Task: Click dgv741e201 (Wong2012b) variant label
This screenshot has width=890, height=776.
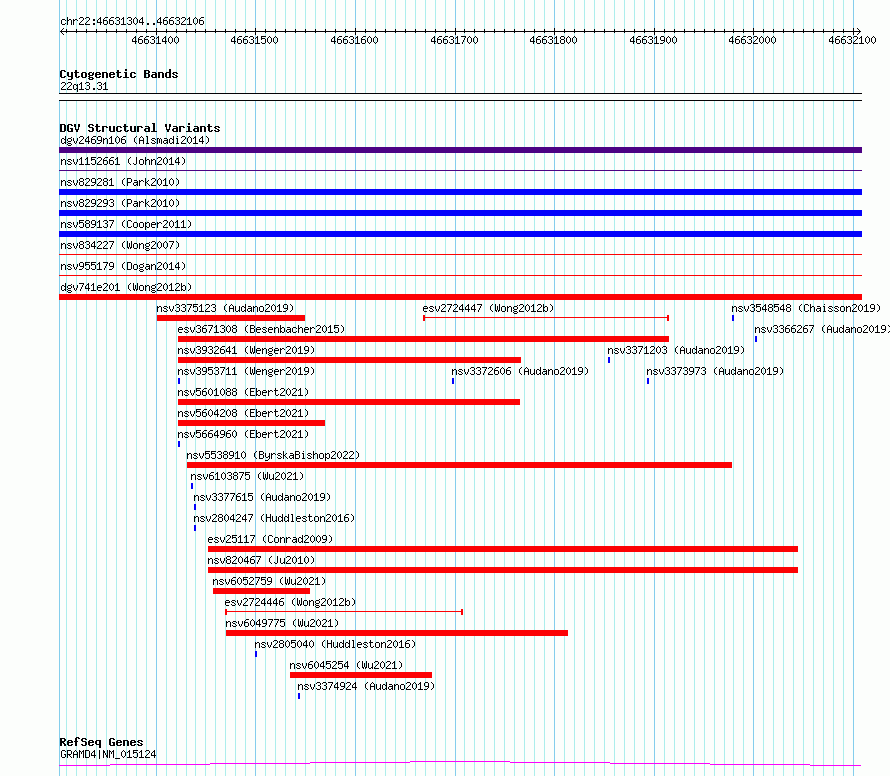Action: pos(126,287)
